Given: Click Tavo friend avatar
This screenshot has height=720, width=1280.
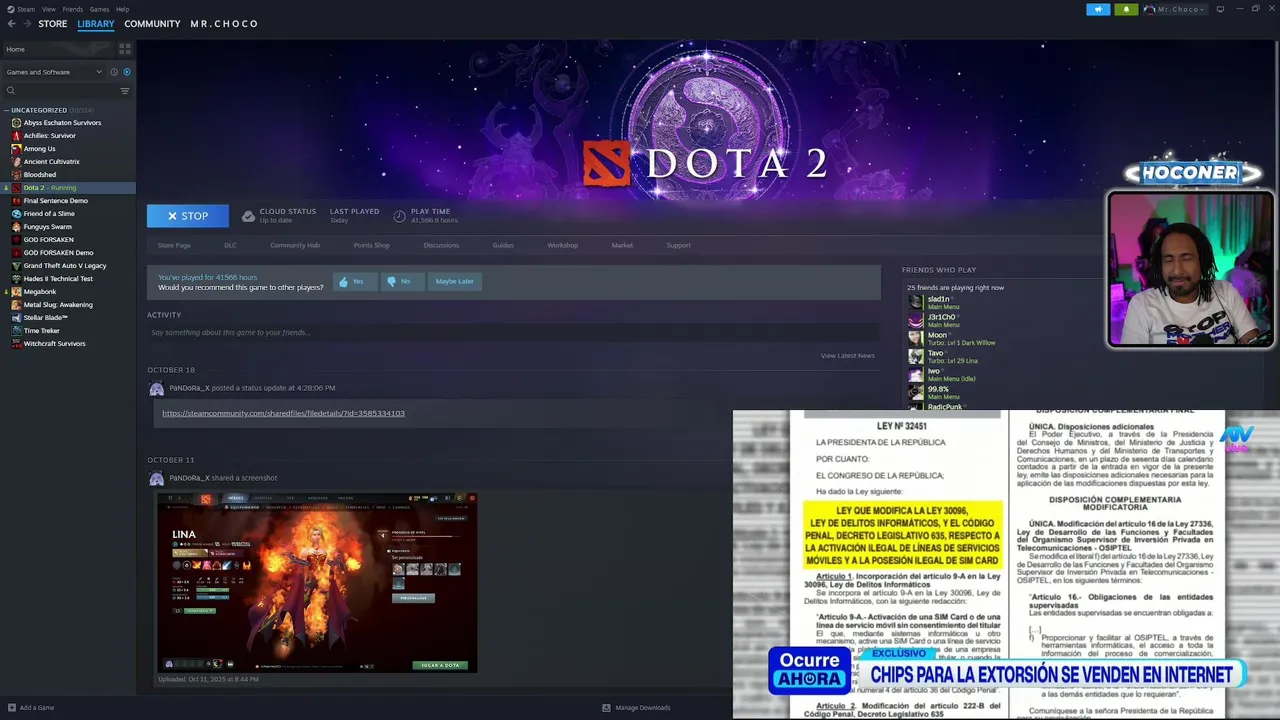Looking at the screenshot, I should point(915,357).
